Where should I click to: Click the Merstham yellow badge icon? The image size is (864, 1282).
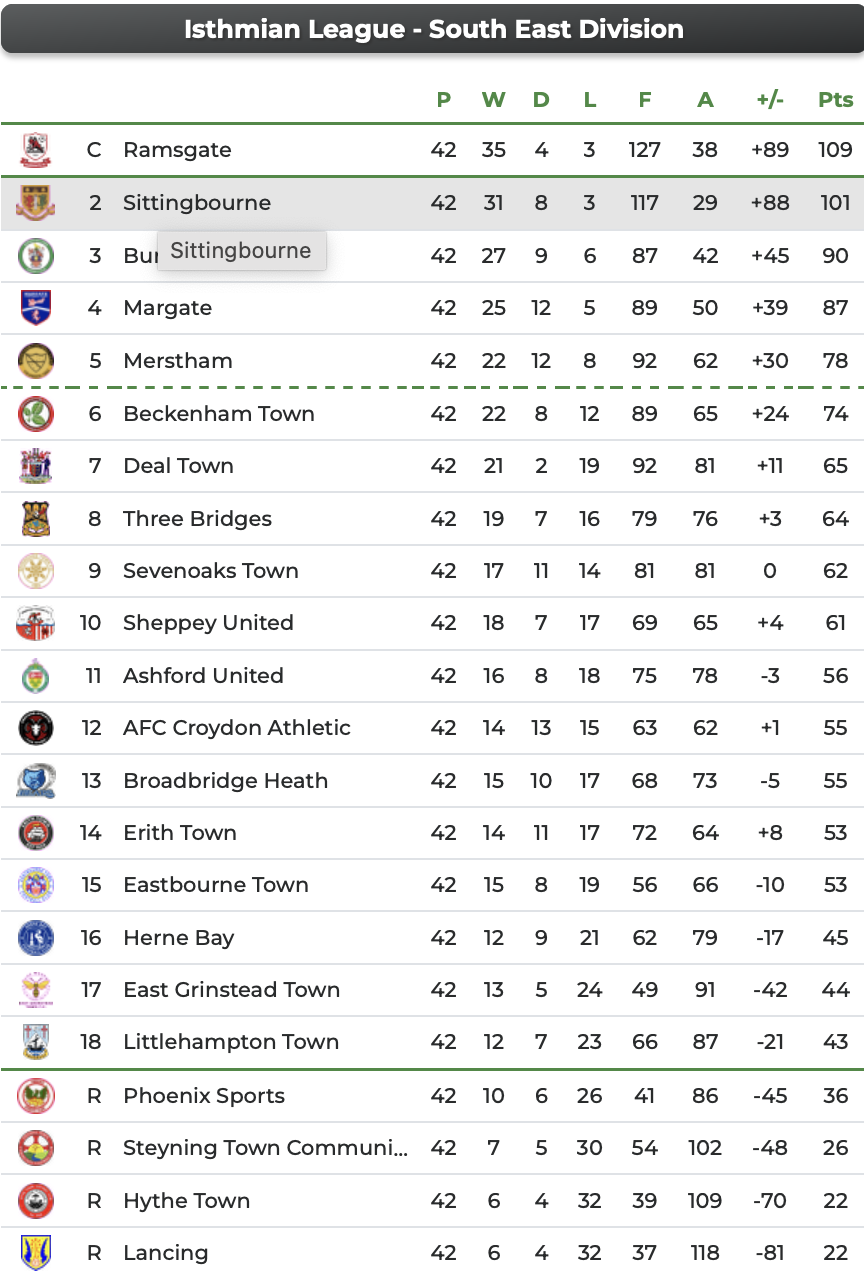[36, 361]
